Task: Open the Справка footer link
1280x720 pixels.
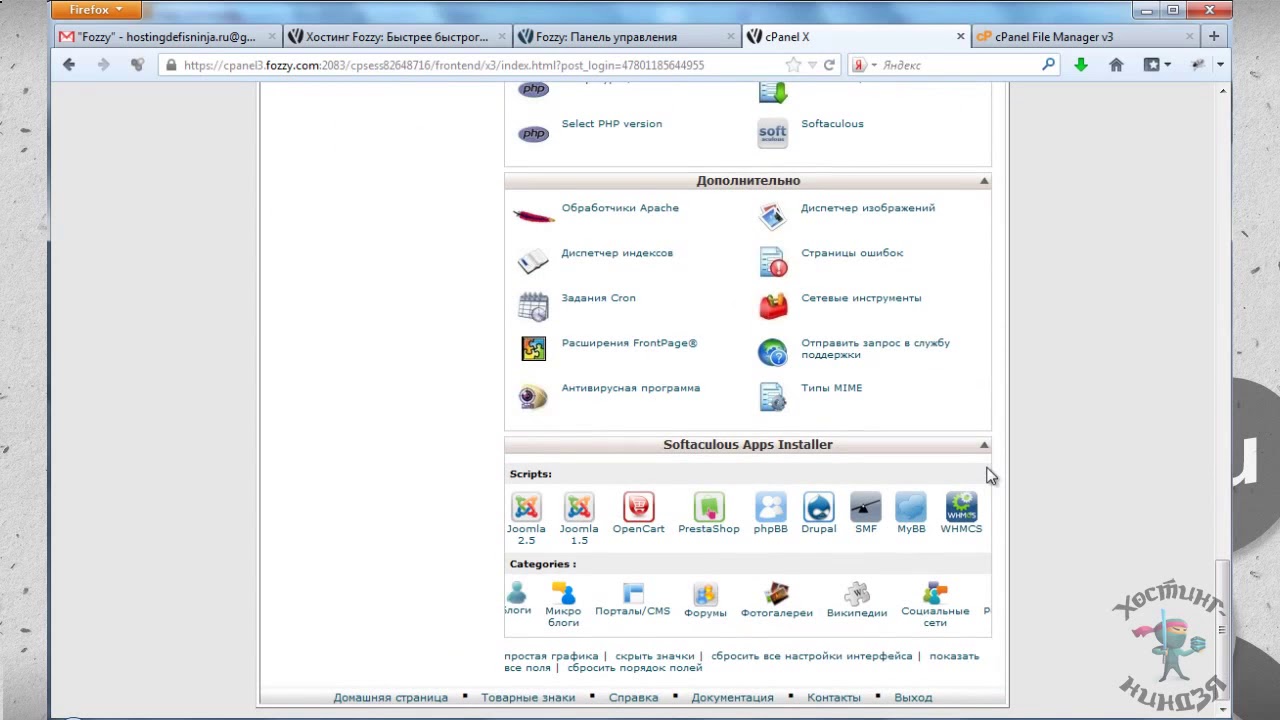Action: click(x=634, y=698)
